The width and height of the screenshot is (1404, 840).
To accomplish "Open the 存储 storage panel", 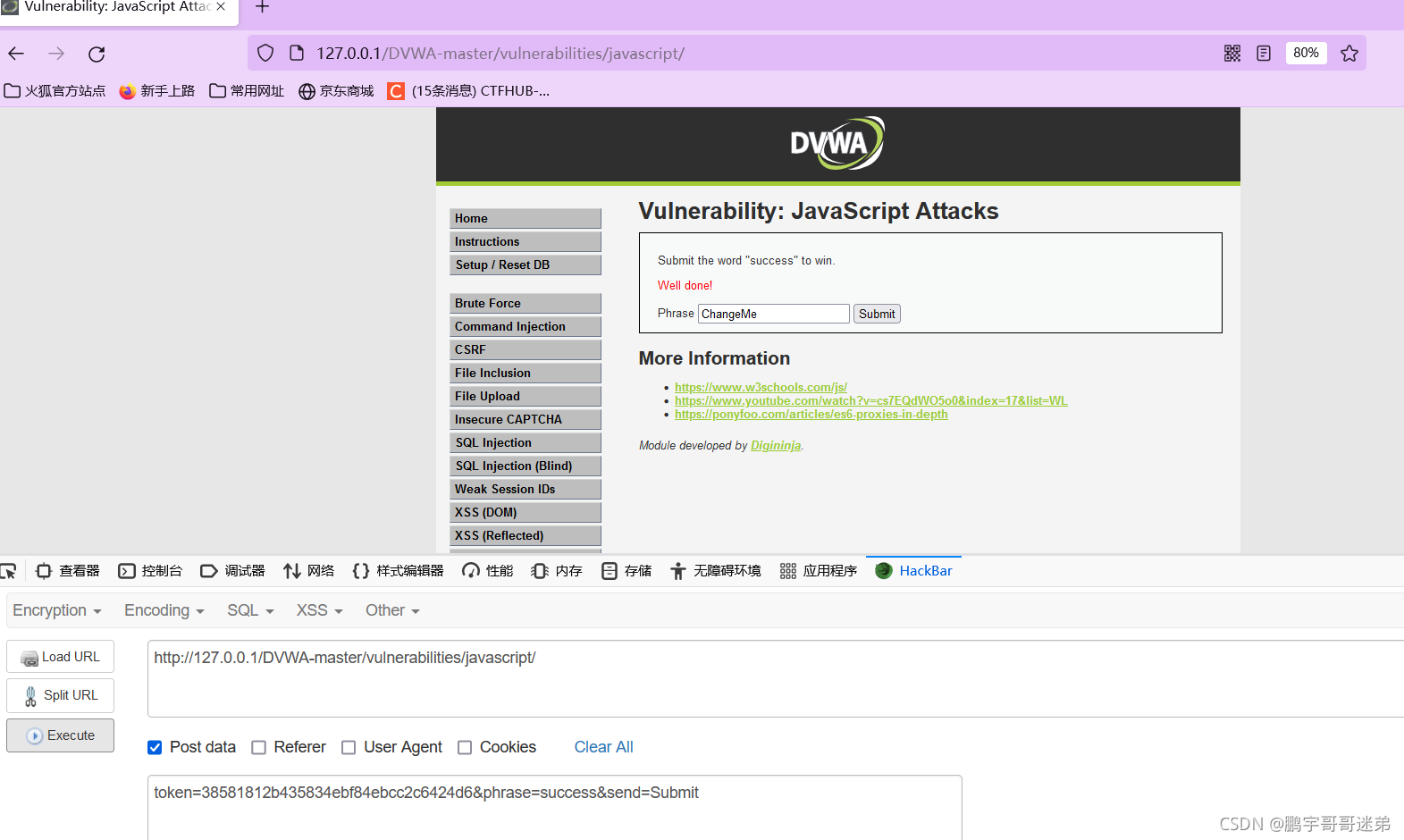I will (x=626, y=571).
